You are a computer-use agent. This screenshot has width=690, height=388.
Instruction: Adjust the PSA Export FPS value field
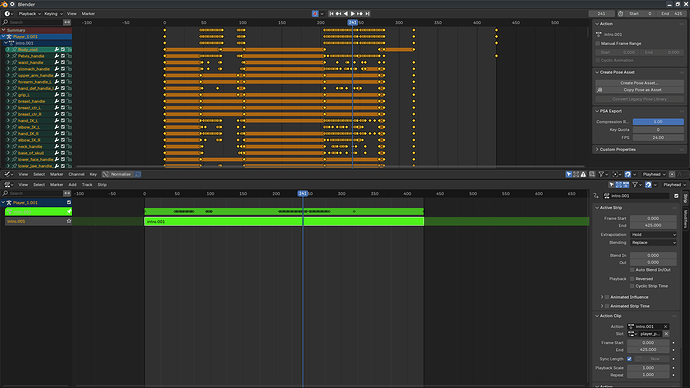tap(658, 138)
